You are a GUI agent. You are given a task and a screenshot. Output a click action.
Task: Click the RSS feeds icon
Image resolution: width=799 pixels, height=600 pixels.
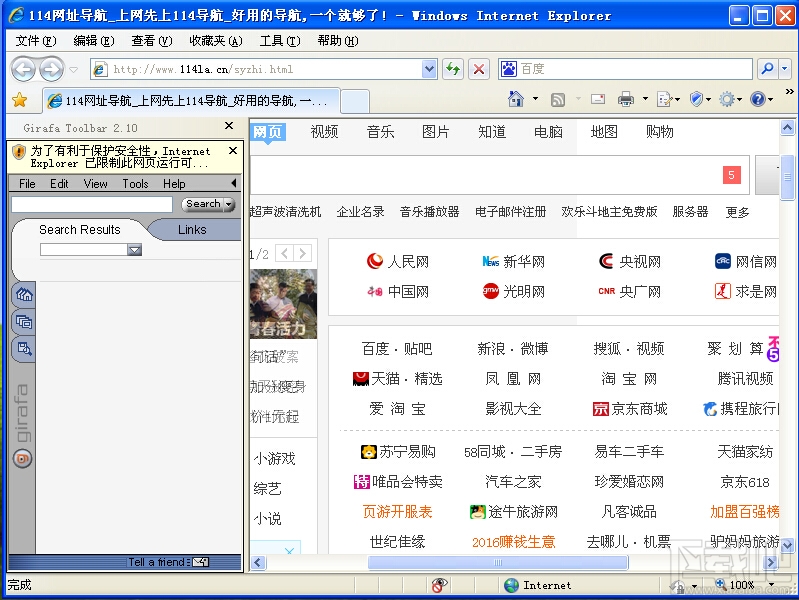pyautogui.click(x=557, y=99)
